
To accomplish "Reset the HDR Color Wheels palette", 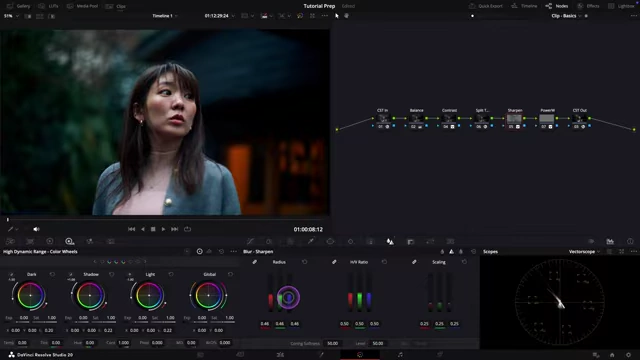I will [221, 252].
